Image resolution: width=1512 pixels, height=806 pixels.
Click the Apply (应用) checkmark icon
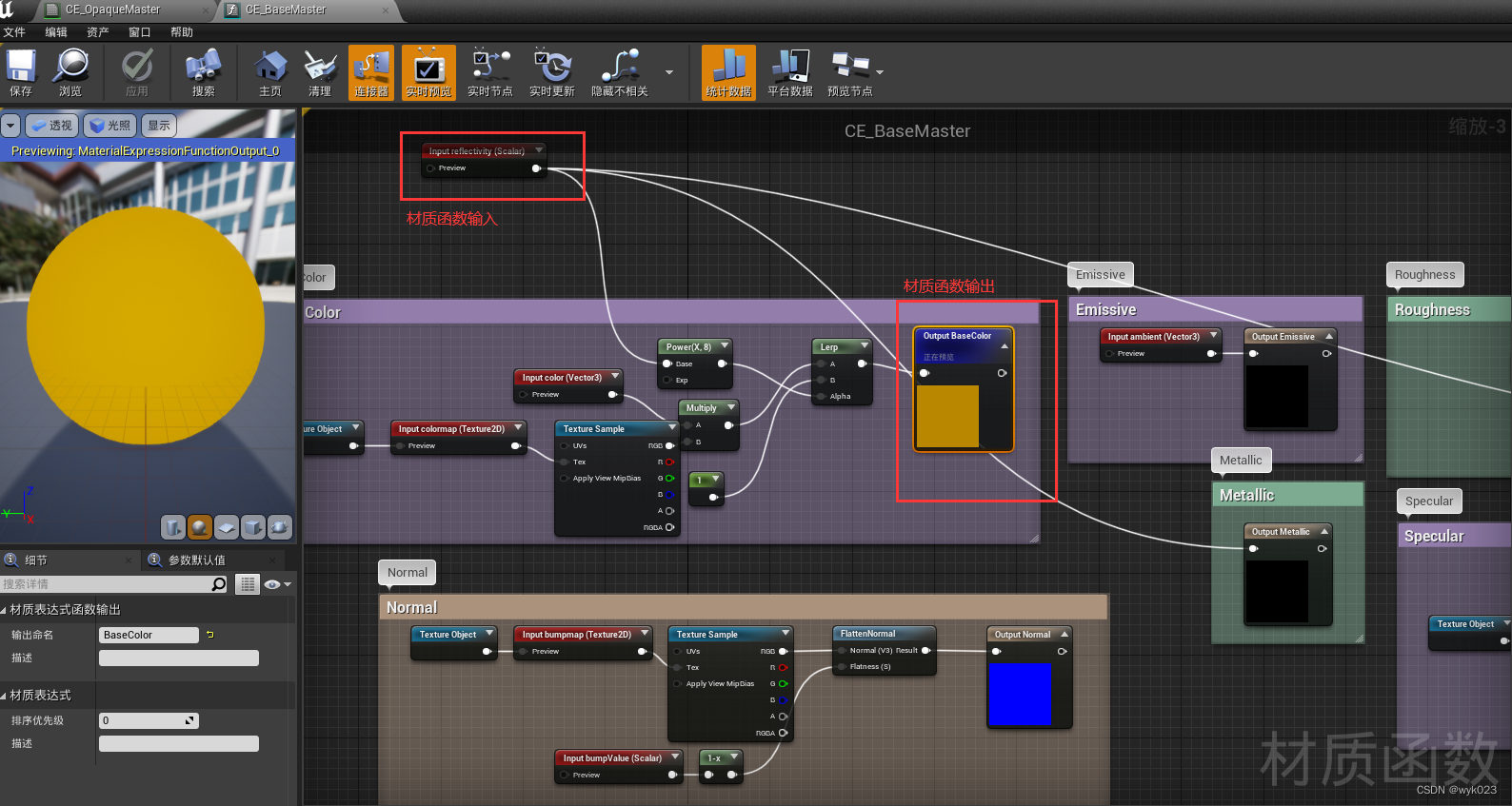point(137,72)
